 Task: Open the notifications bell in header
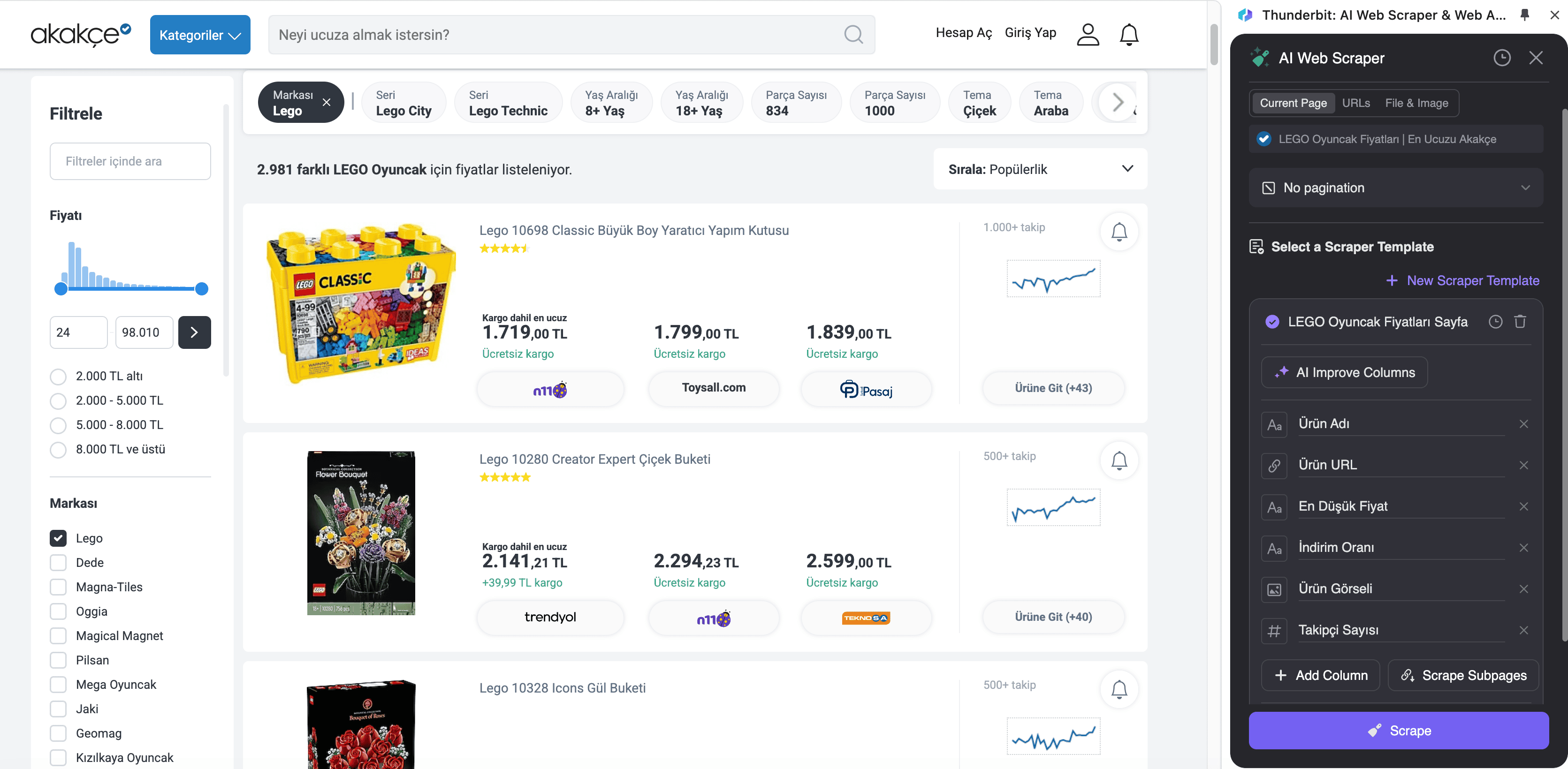pos(1128,35)
